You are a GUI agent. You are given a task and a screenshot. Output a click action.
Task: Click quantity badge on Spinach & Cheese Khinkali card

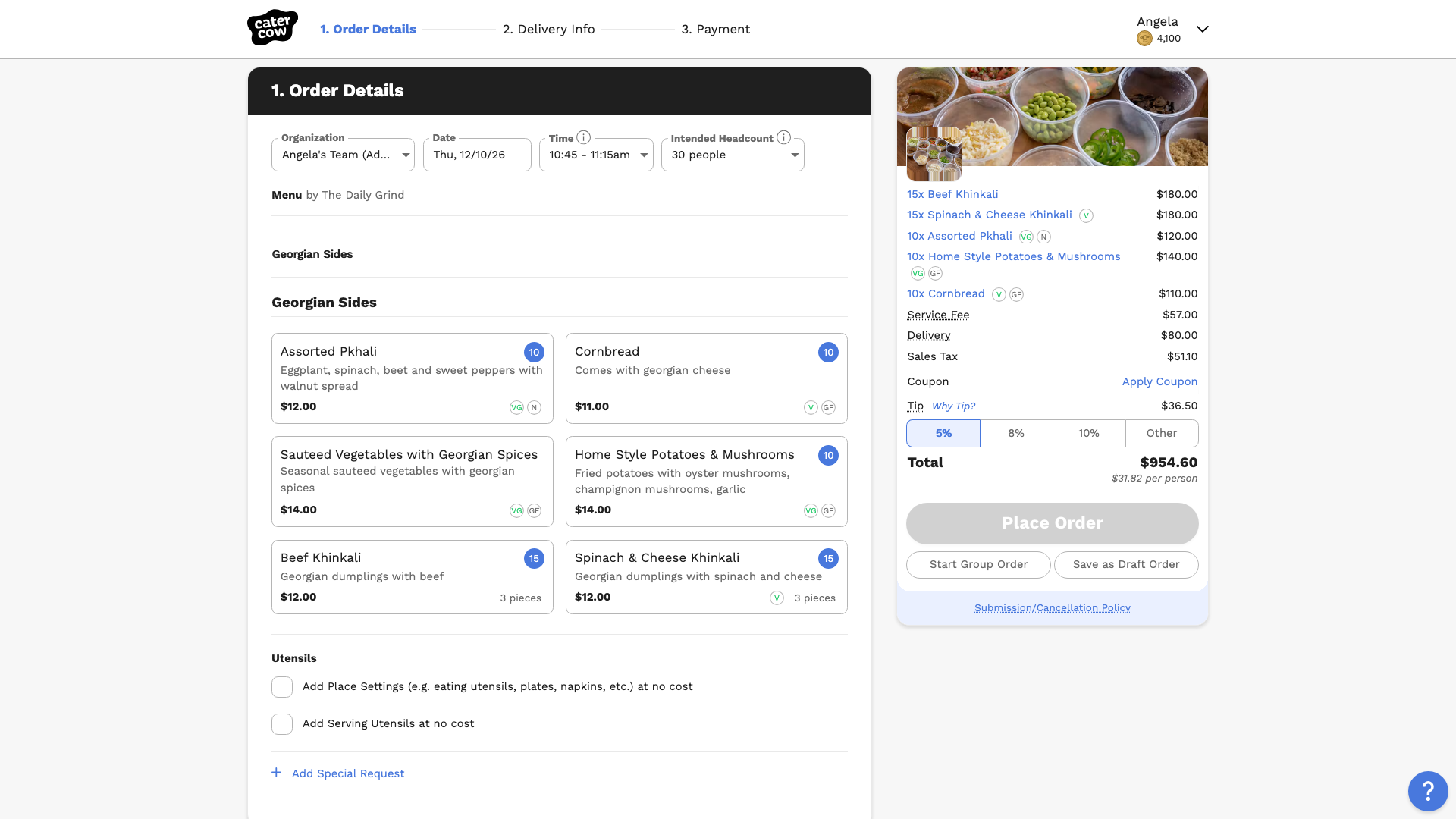[828, 558]
